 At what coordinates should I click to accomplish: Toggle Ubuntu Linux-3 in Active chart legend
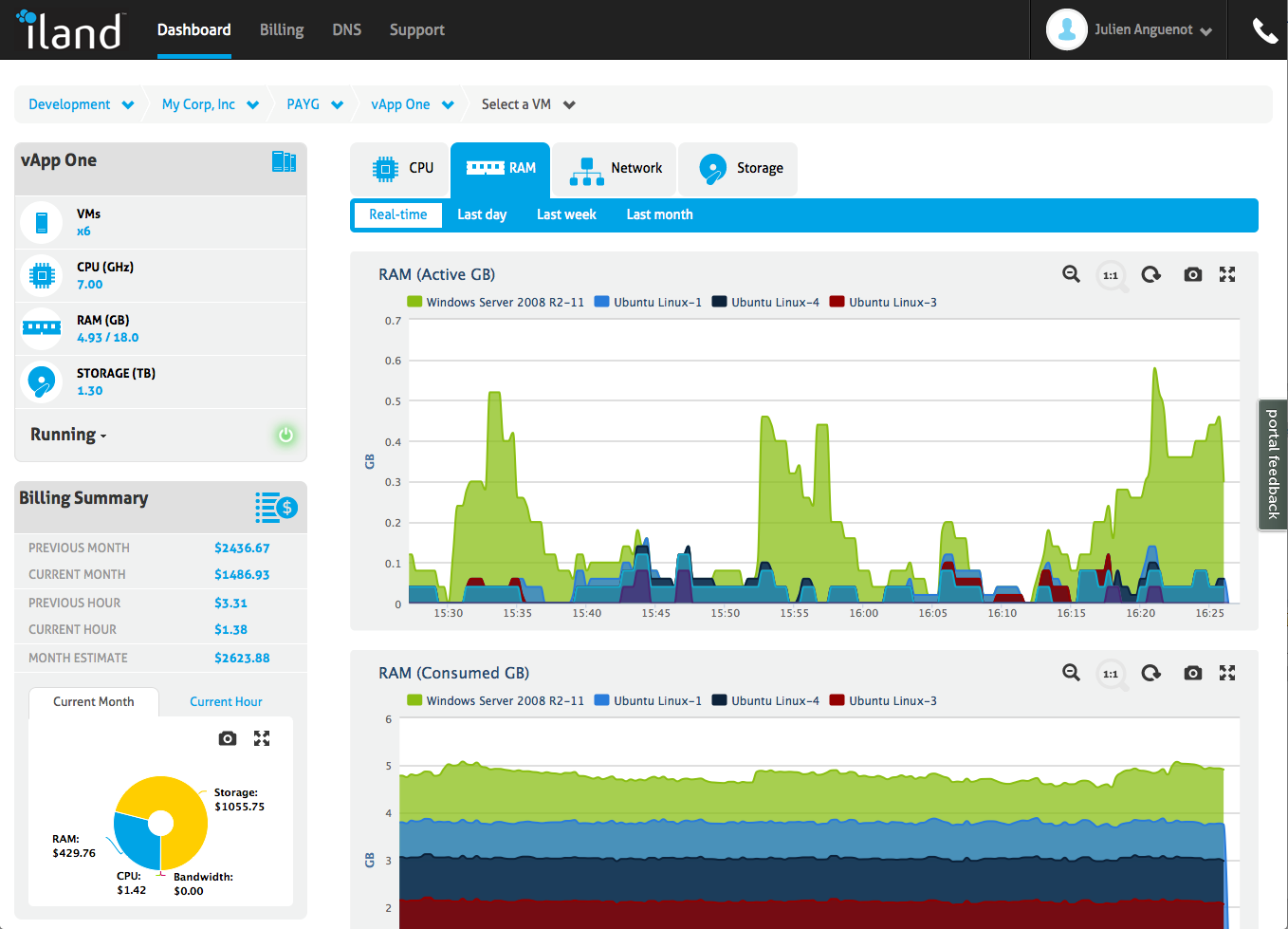pyautogui.click(x=884, y=302)
